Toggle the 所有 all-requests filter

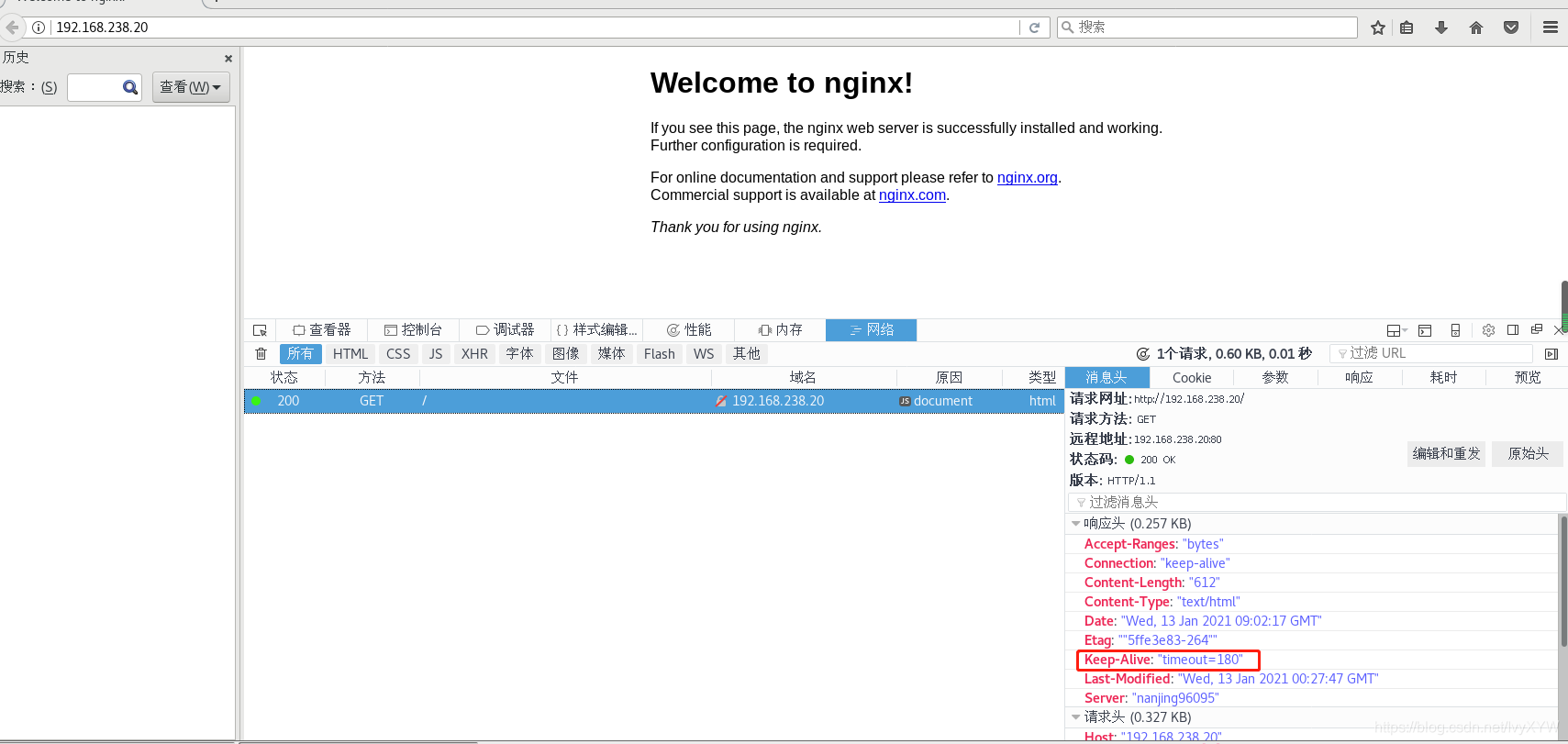[300, 354]
